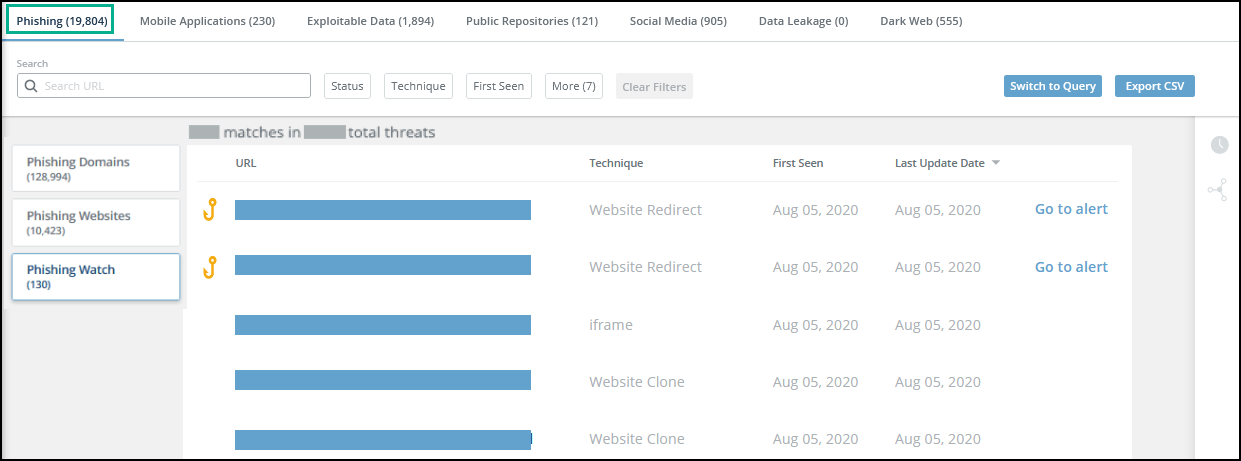Sort by Last Update Date arrow

point(996,163)
